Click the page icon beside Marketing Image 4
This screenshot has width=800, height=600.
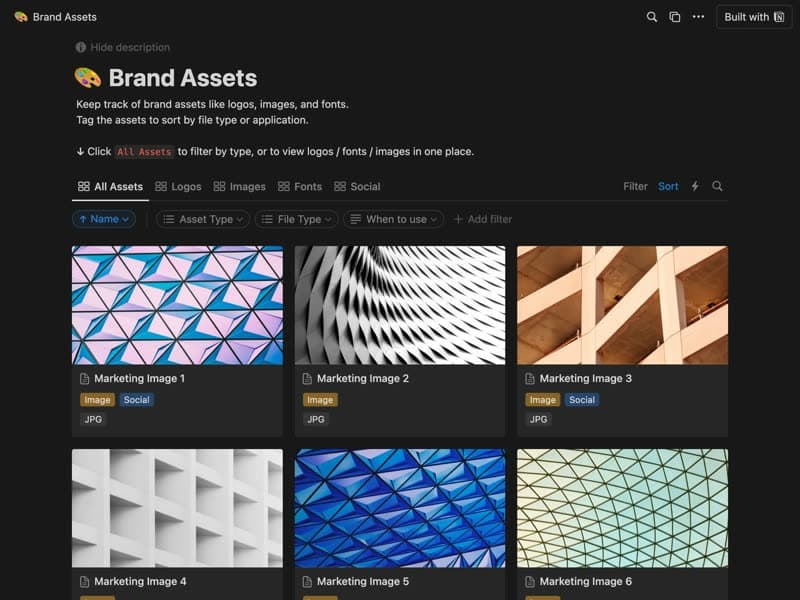pos(85,582)
